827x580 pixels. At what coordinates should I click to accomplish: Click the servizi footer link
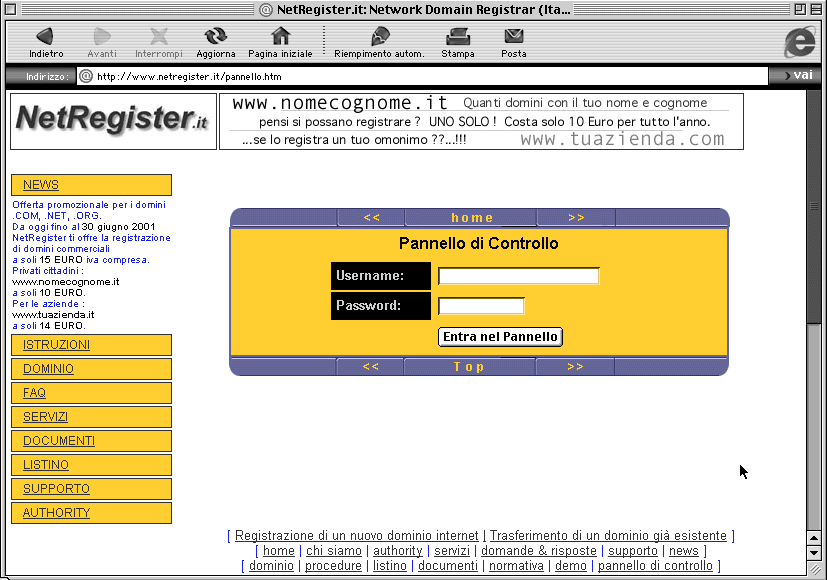tap(452, 551)
